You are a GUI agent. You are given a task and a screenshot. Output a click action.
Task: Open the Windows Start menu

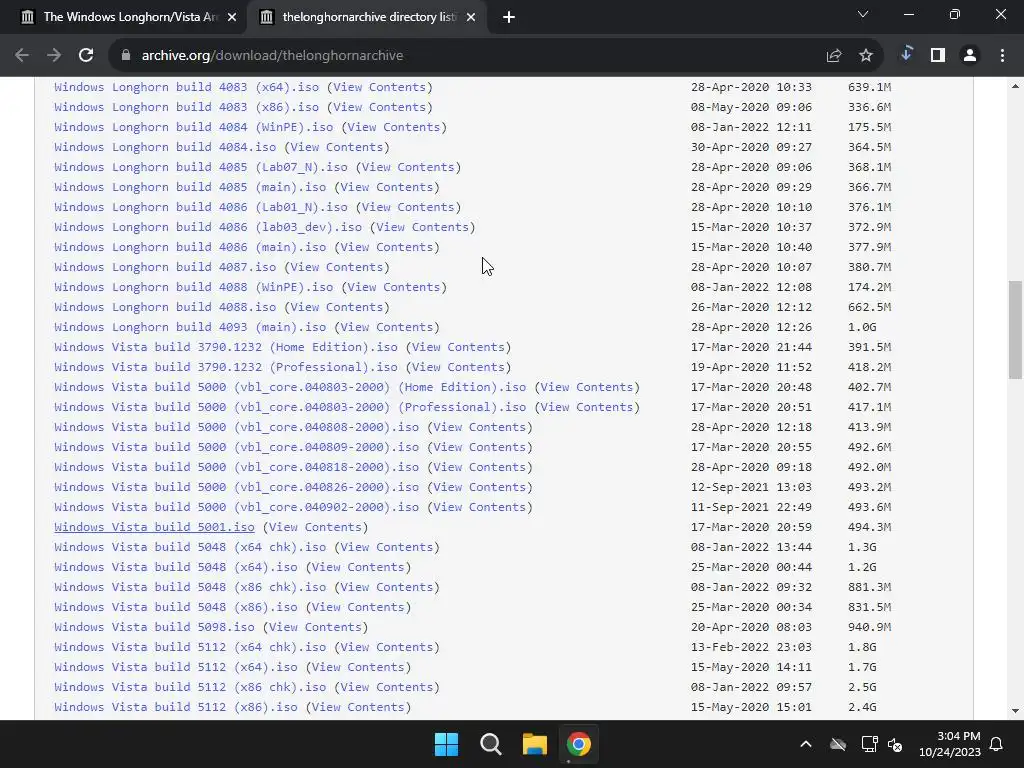(x=447, y=744)
